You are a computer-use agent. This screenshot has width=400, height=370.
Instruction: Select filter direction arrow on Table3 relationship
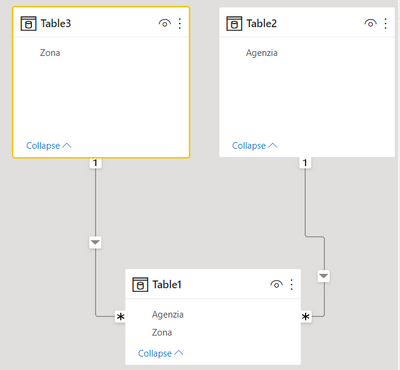click(95, 242)
